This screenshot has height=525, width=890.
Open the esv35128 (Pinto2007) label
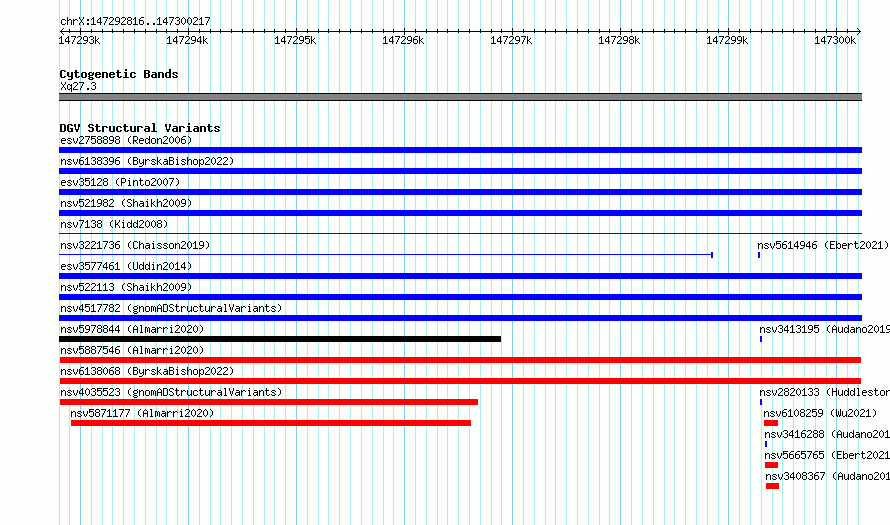(120, 182)
